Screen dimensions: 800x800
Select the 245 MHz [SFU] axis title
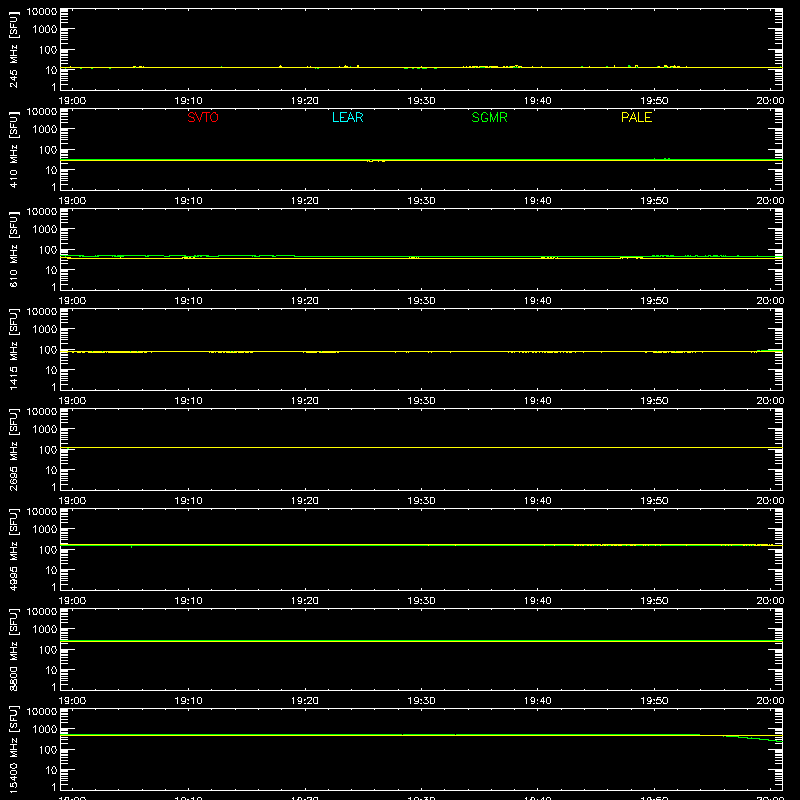tap(13, 49)
